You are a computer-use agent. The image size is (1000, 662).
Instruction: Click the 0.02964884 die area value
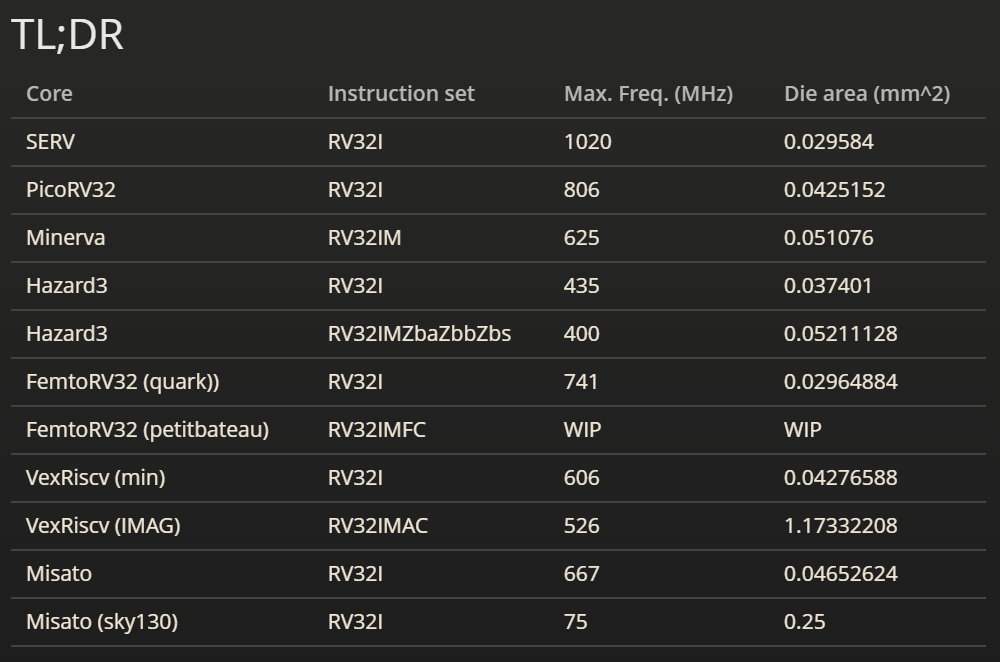point(841,381)
